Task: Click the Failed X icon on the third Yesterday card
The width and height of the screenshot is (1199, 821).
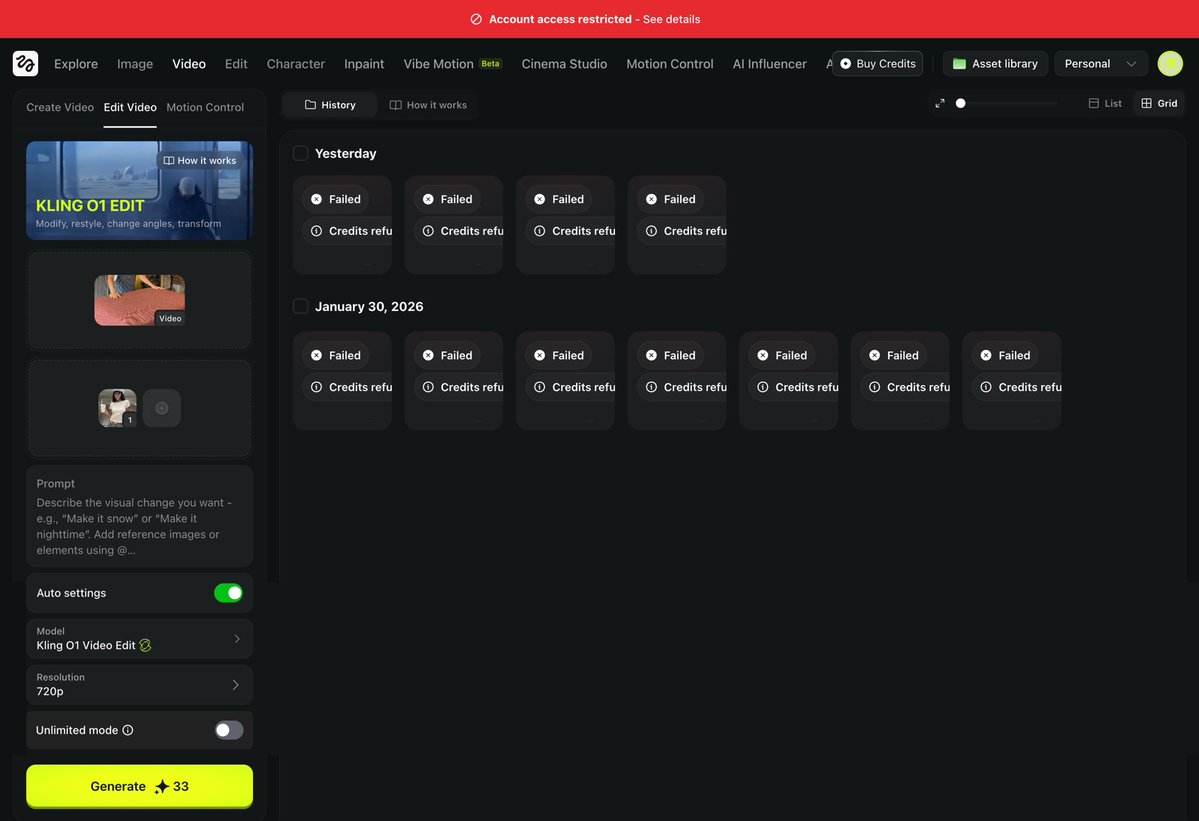Action: pos(540,199)
